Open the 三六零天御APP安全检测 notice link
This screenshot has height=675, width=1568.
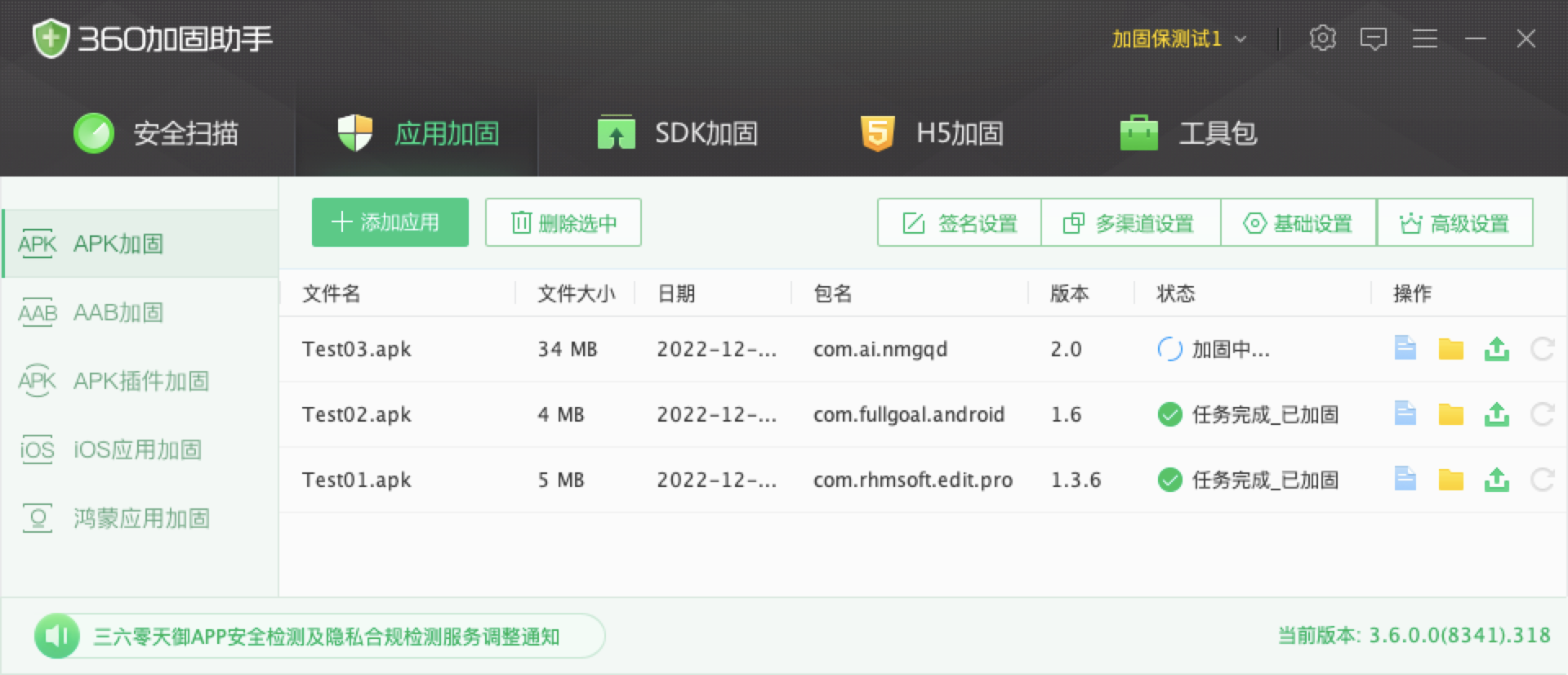[326, 637]
